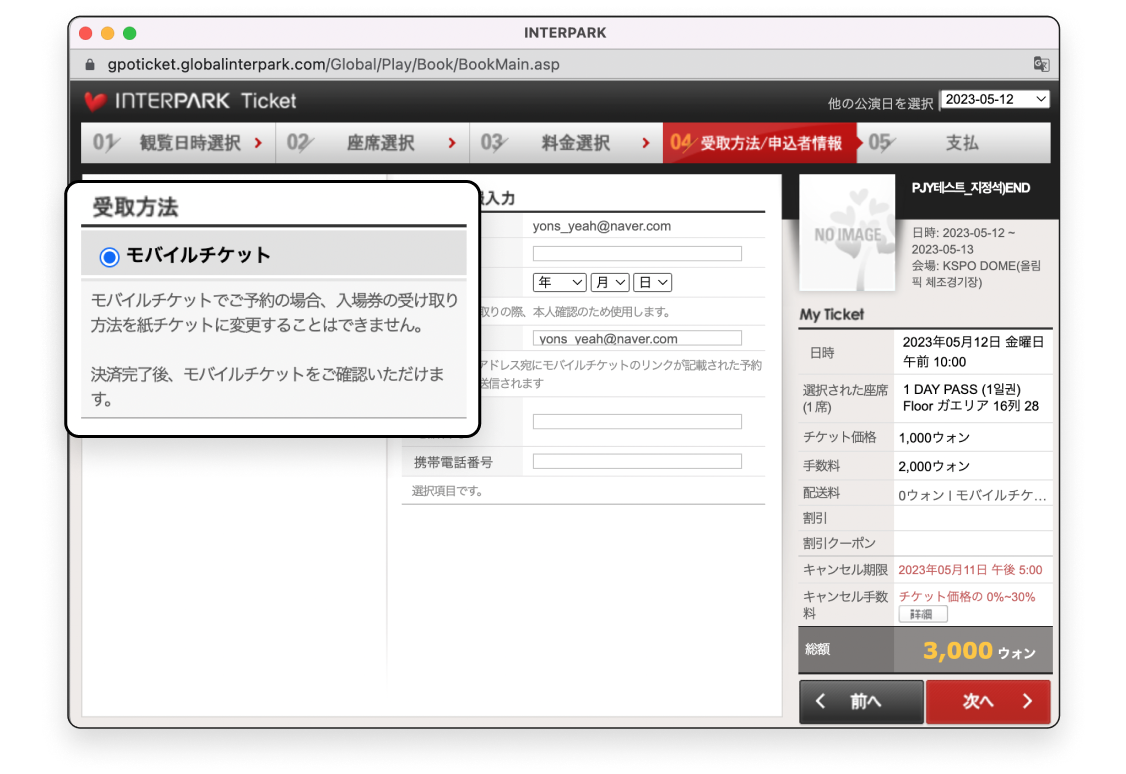Image resolution: width=1126 pixels, height=774 pixels.
Task: Click the 携帯電話番号 input field
Action: pyautogui.click(x=637, y=460)
